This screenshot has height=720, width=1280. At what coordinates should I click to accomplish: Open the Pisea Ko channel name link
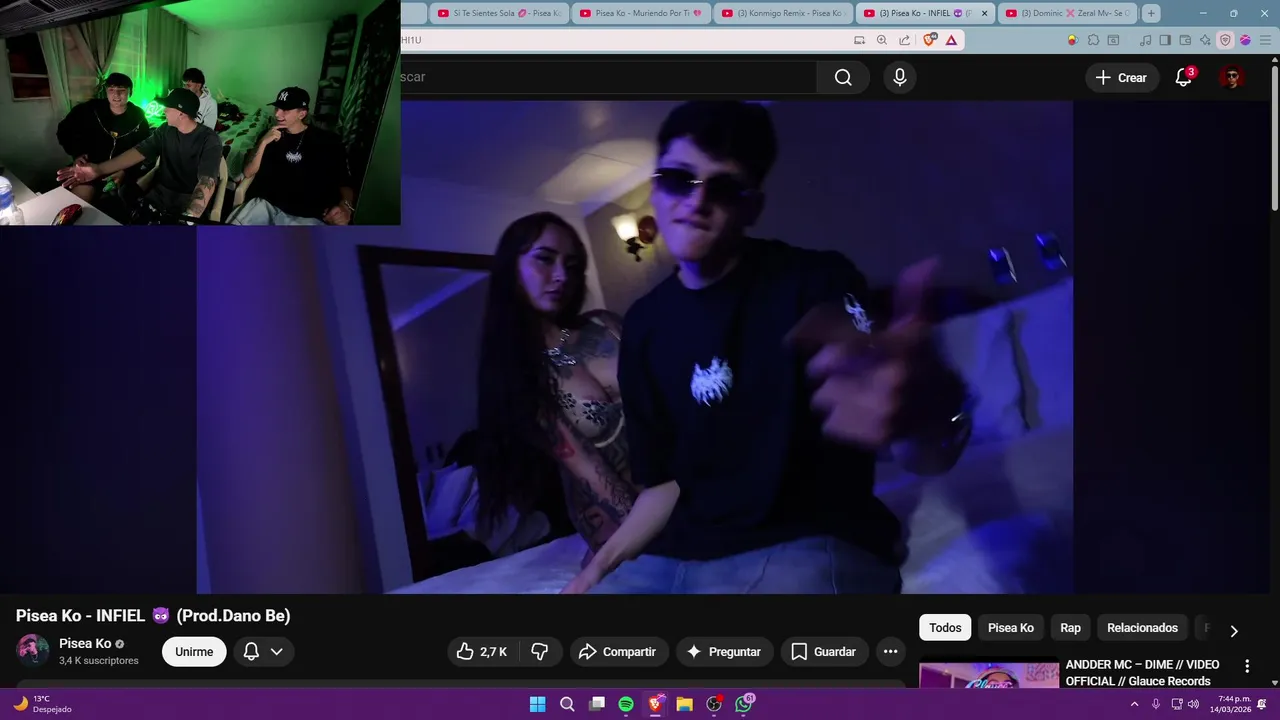pyautogui.click(x=85, y=644)
